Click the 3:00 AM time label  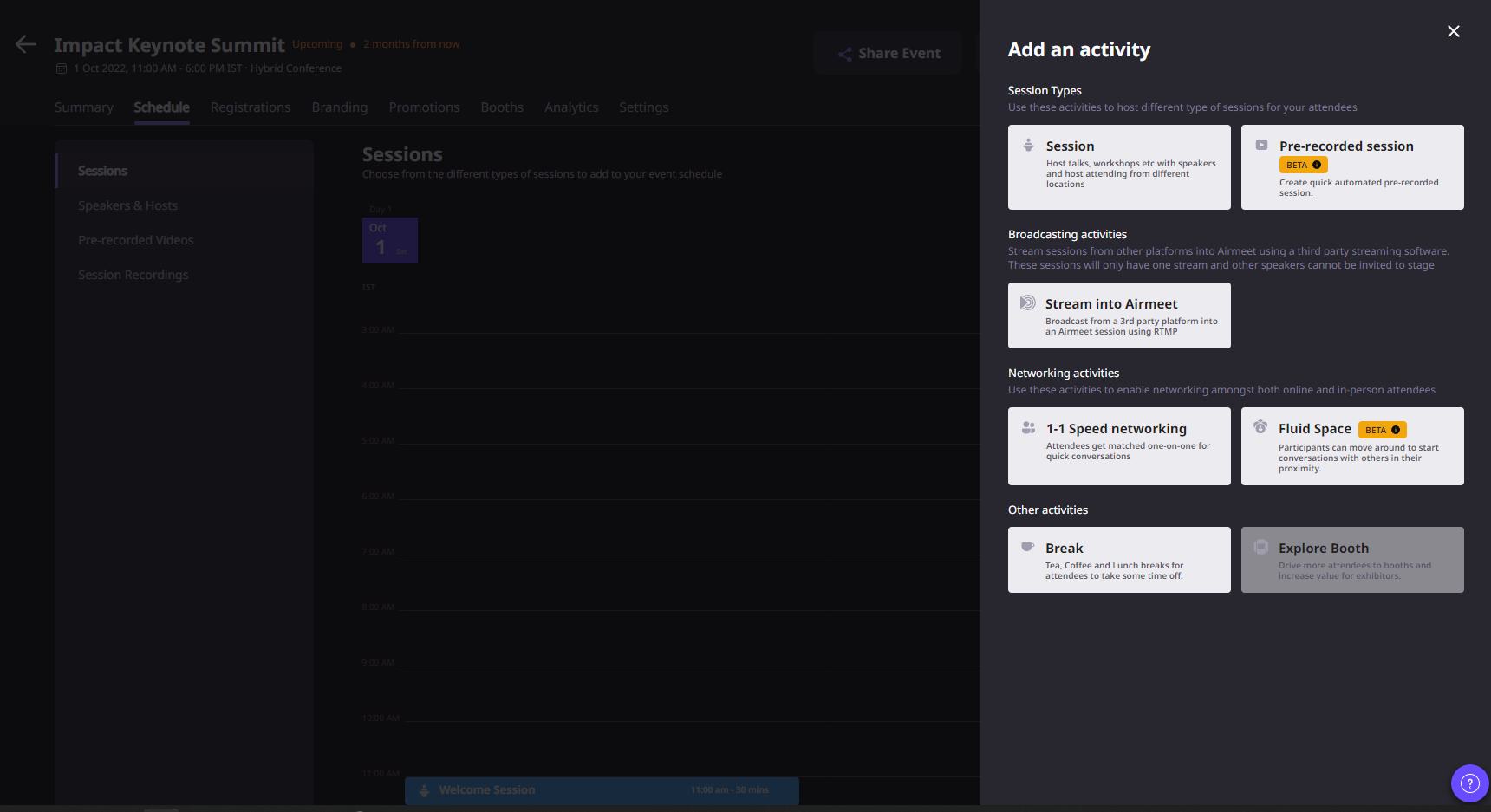pyautogui.click(x=378, y=330)
